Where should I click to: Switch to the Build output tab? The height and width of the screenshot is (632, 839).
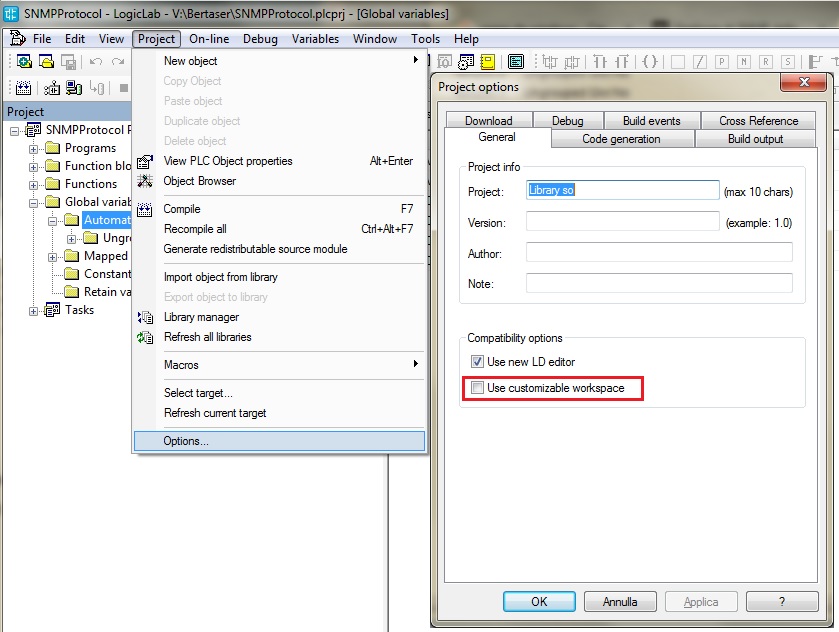(x=755, y=139)
